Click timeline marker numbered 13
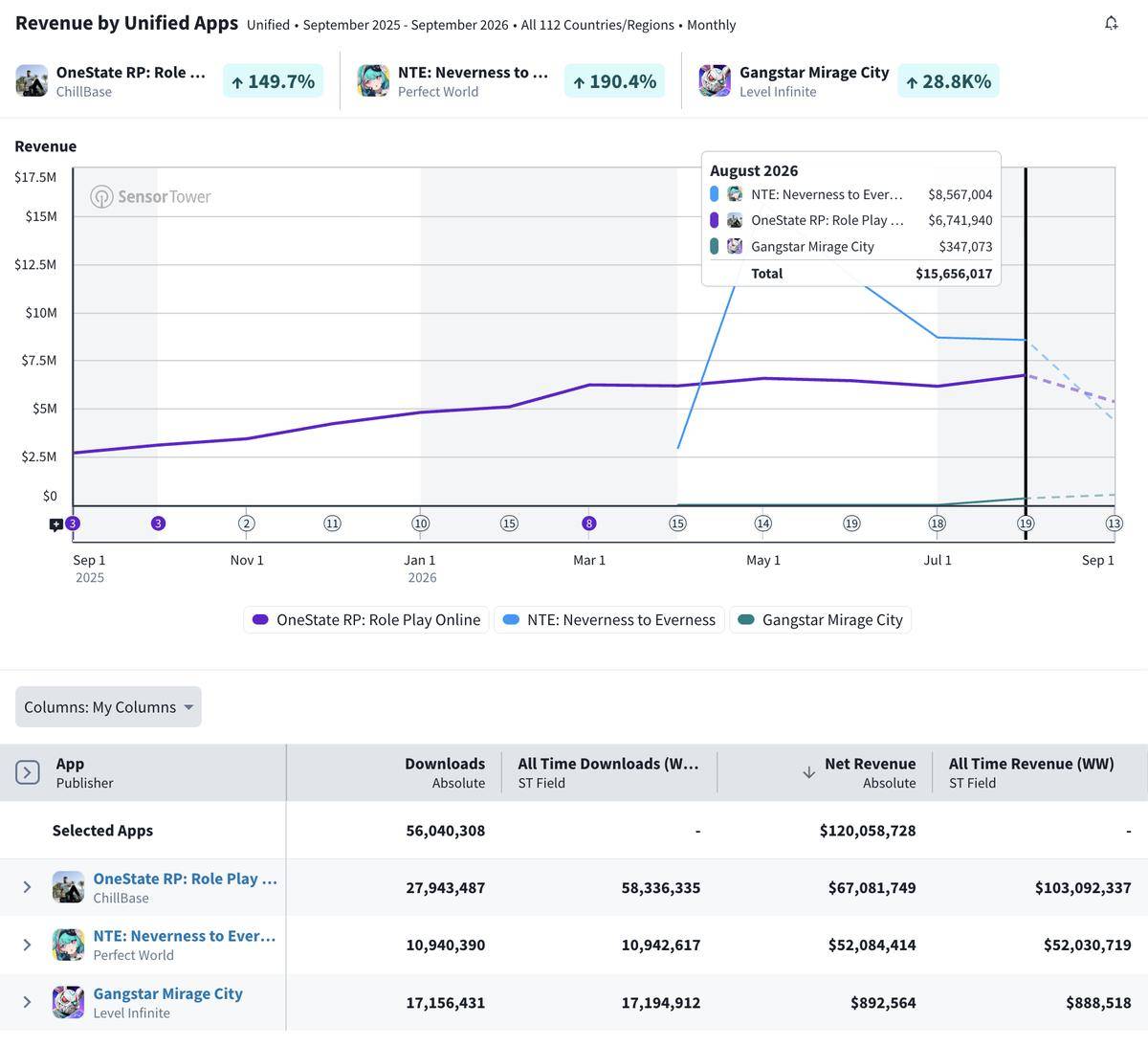 (x=1114, y=523)
